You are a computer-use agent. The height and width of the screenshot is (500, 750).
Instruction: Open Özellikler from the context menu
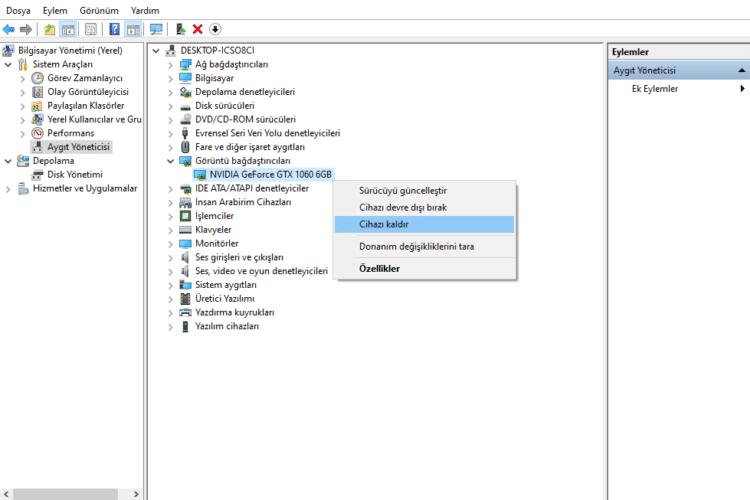pos(380,269)
